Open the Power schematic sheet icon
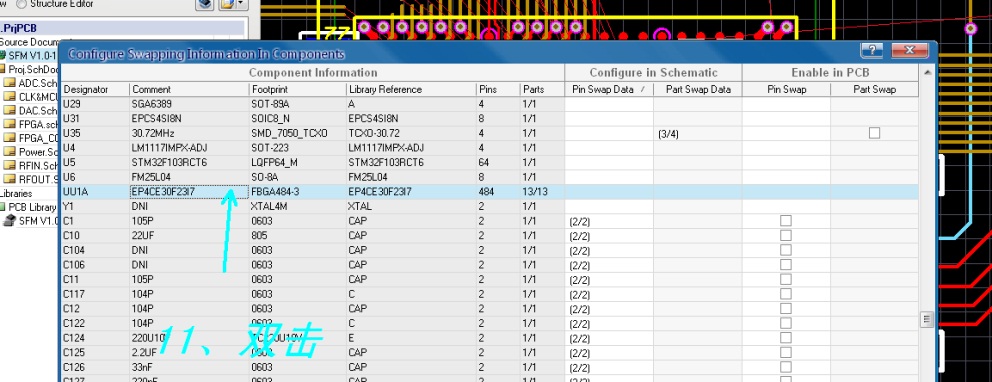The image size is (992, 382). point(9,152)
